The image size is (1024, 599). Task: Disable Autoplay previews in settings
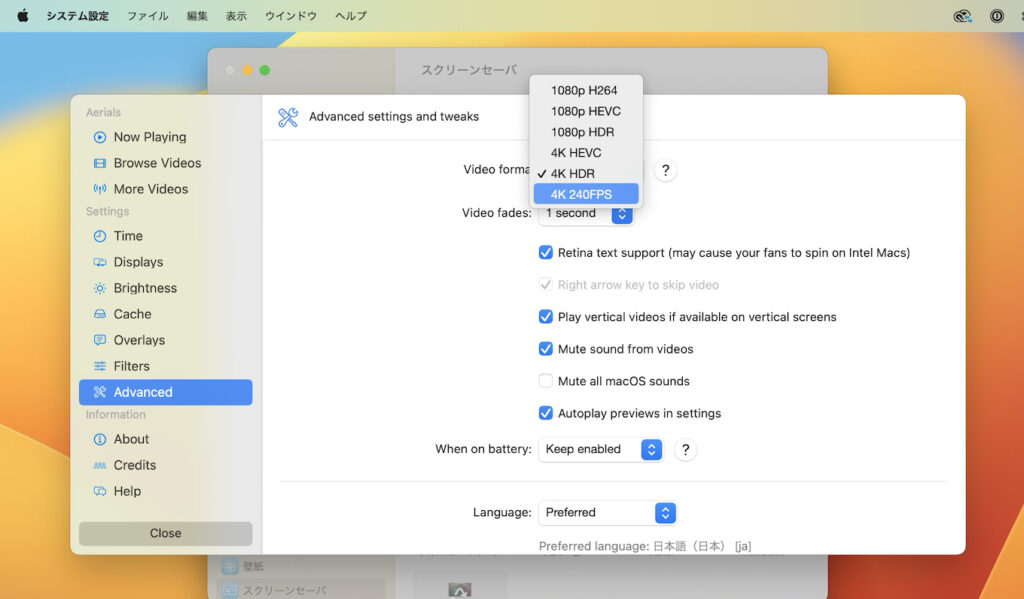click(x=546, y=413)
